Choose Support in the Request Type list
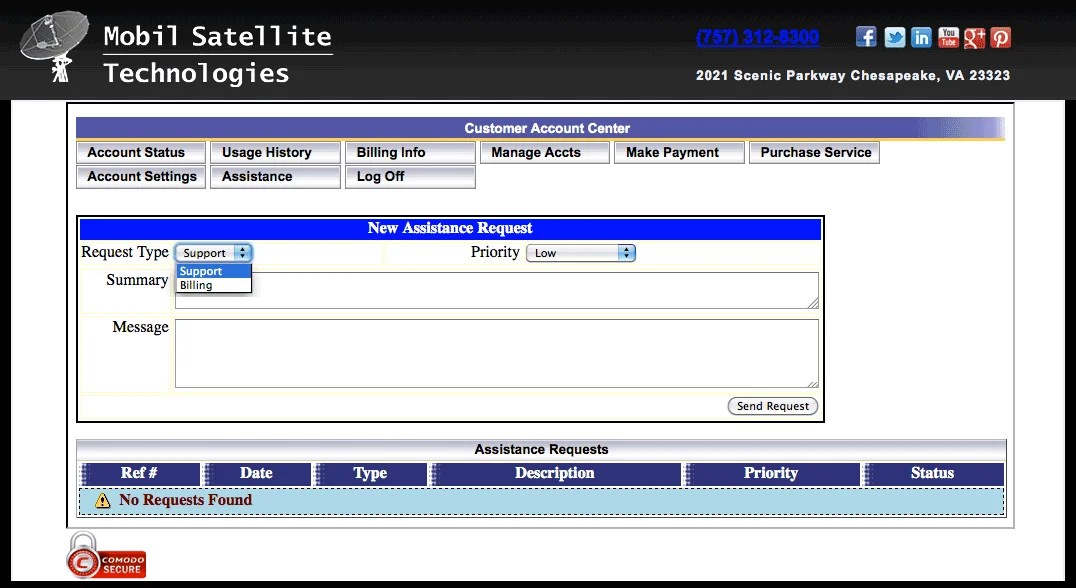The image size is (1076, 588). pyautogui.click(x=213, y=271)
